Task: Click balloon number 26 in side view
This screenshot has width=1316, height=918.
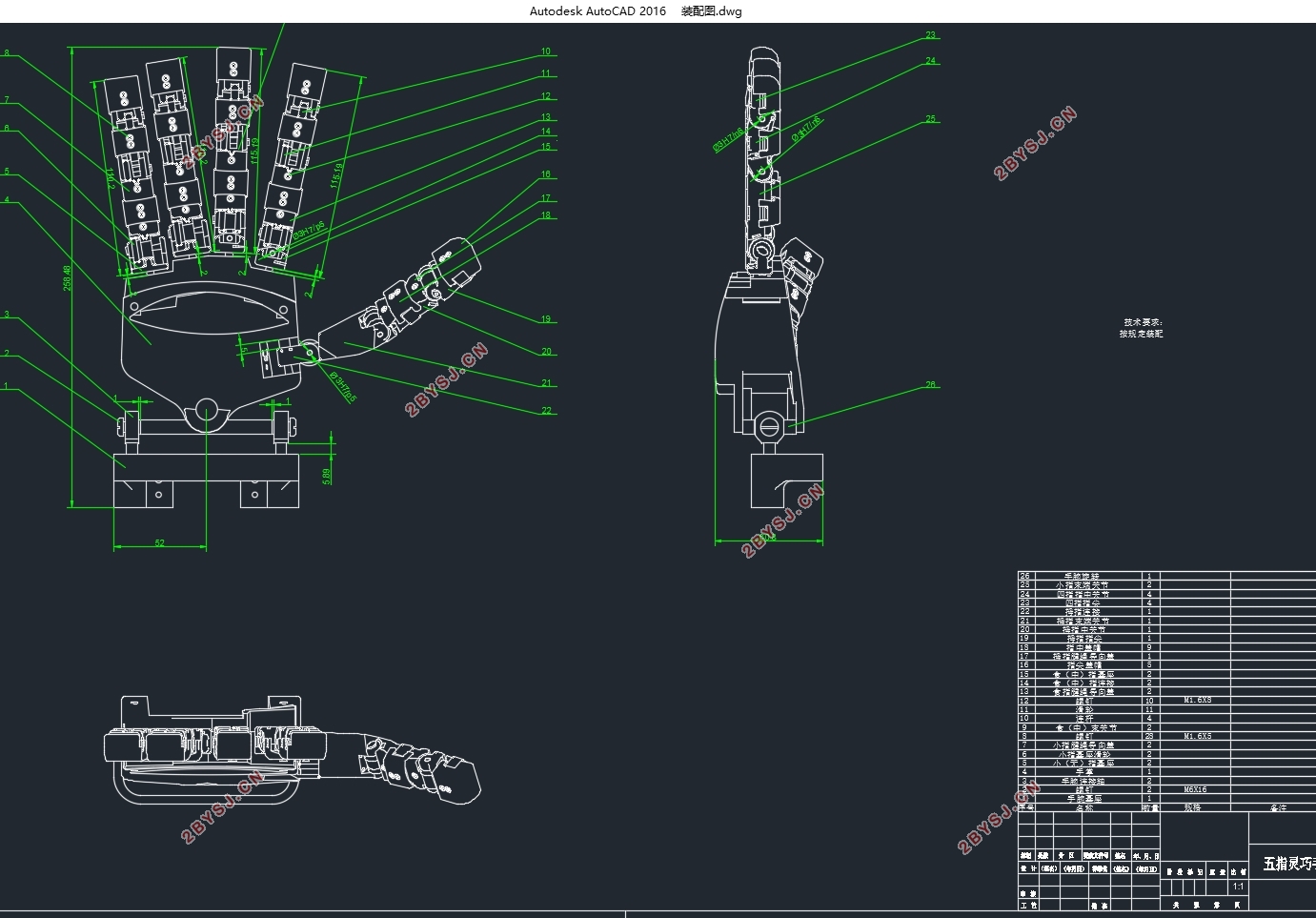Action: point(931,385)
